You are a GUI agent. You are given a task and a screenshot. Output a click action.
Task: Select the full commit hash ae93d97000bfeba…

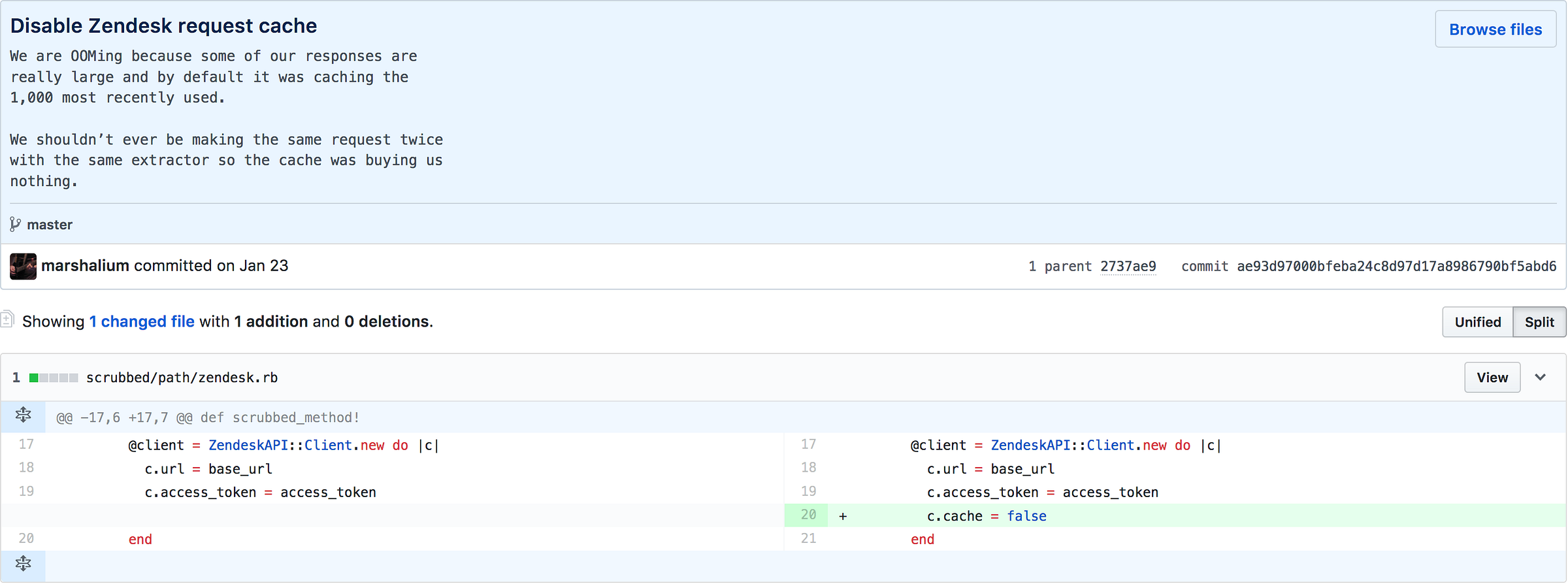pyautogui.click(x=1396, y=267)
